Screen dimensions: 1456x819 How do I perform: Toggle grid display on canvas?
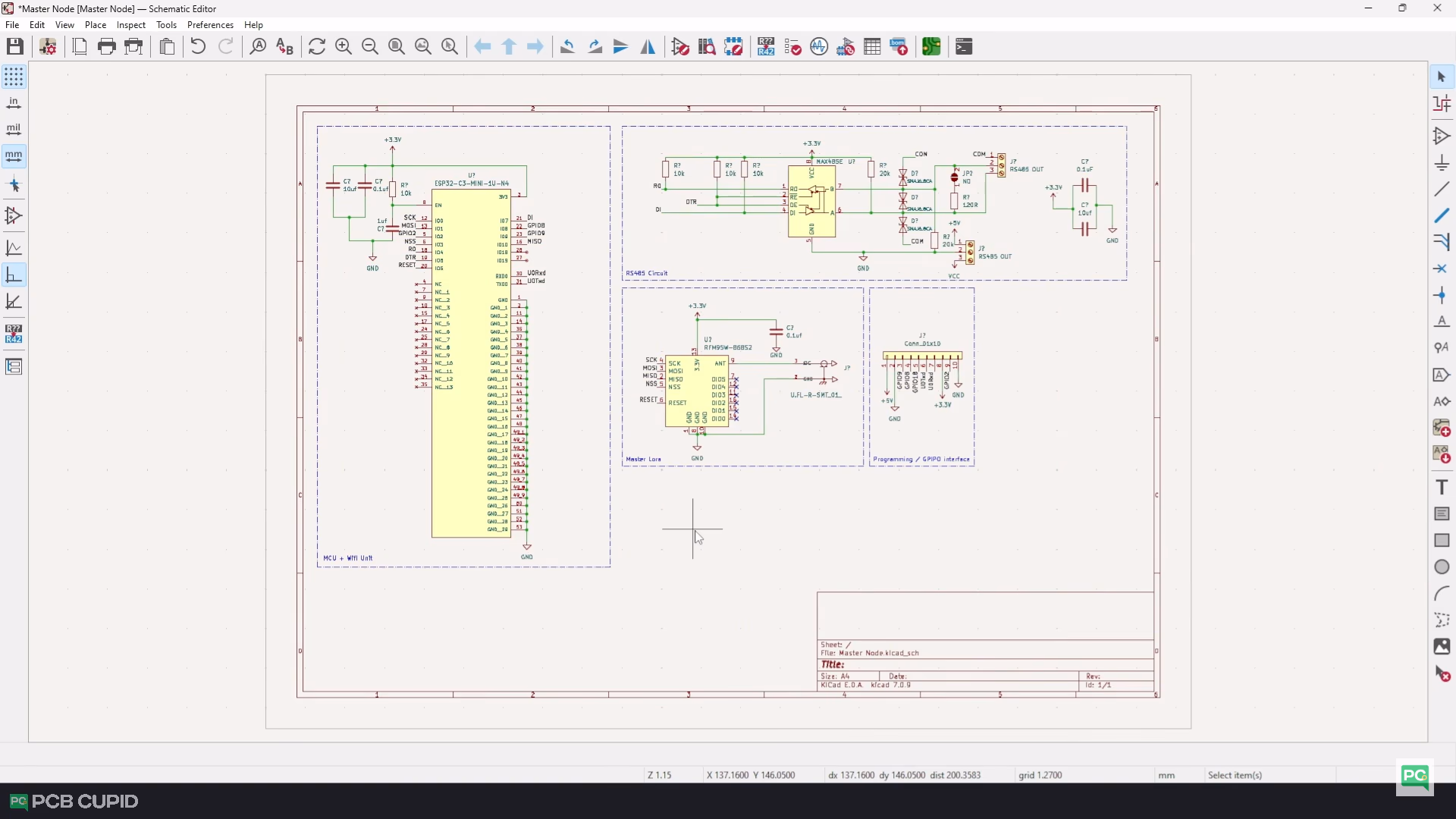click(x=14, y=77)
